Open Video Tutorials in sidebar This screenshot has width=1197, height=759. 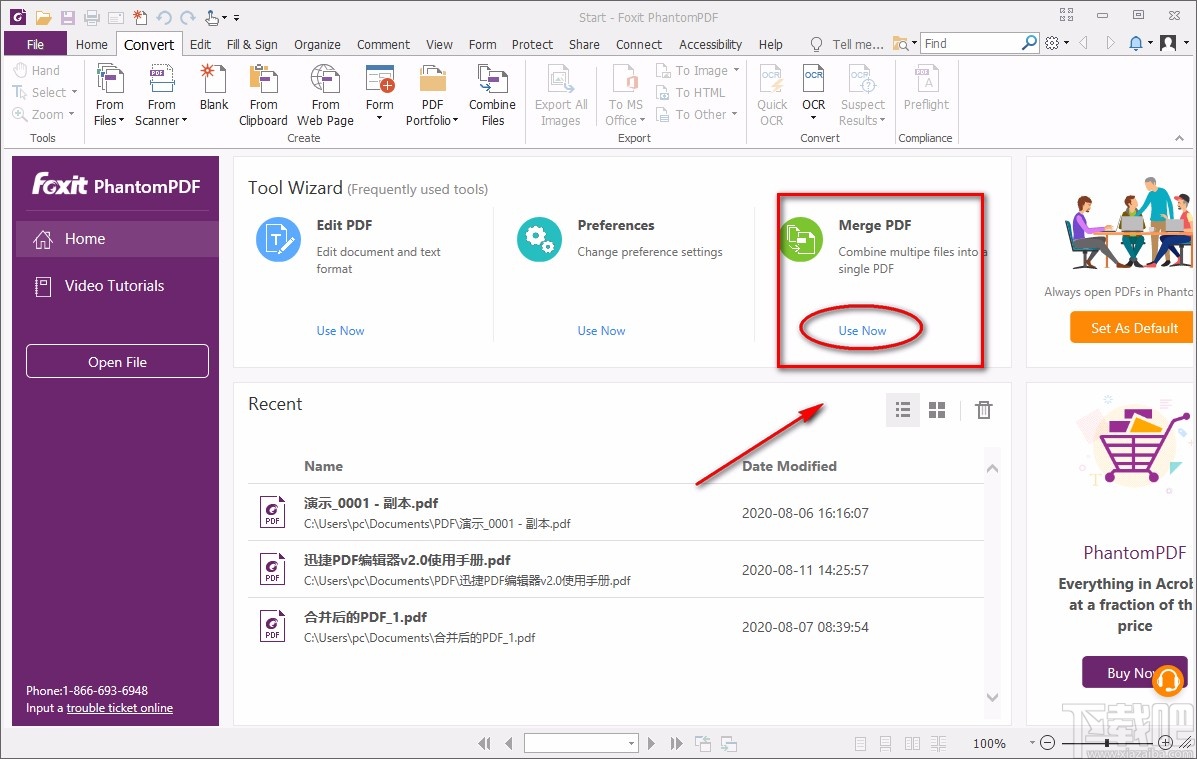coord(117,286)
